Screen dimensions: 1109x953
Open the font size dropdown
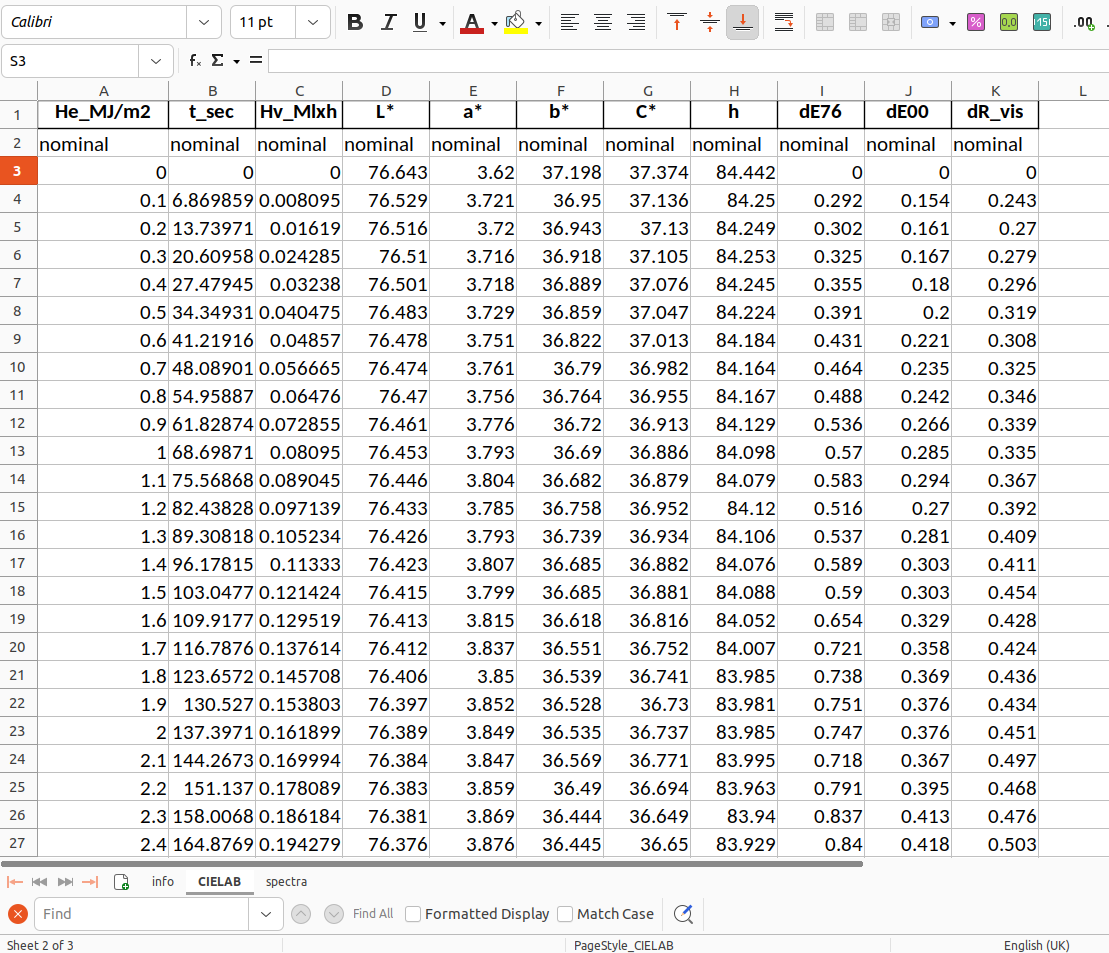pos(313,22)
